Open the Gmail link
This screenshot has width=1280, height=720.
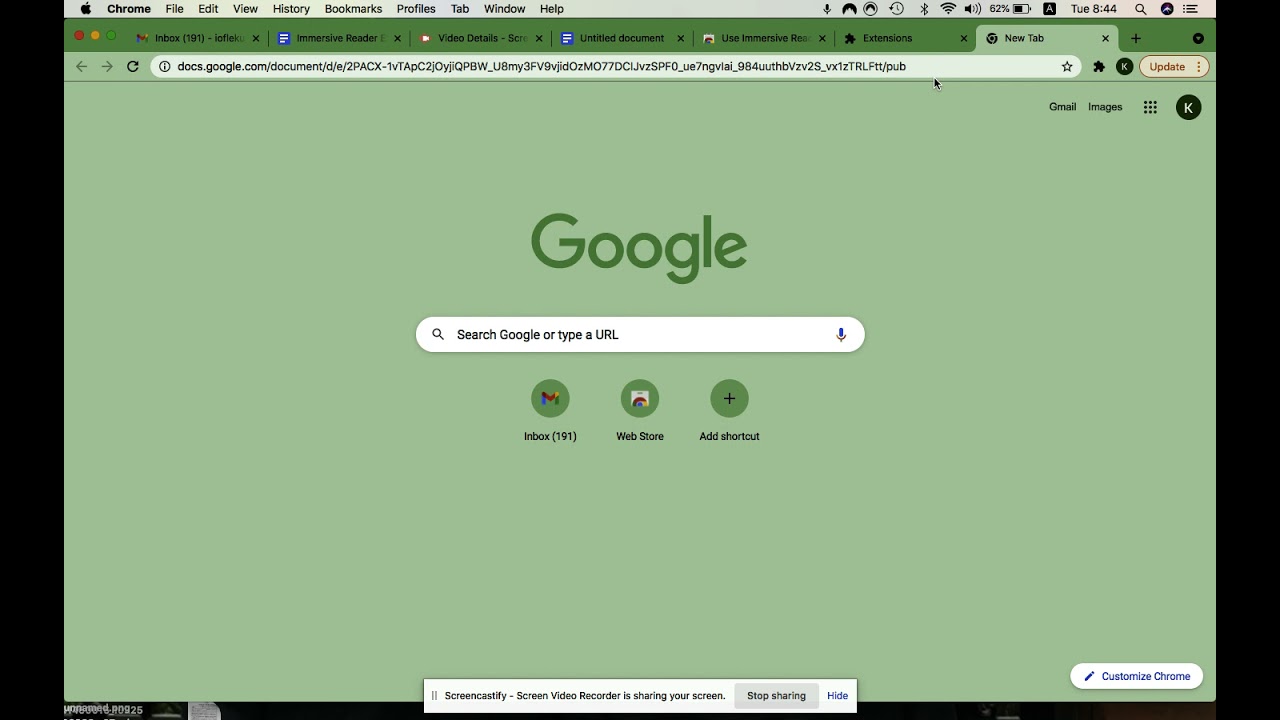pos(1062,107)
